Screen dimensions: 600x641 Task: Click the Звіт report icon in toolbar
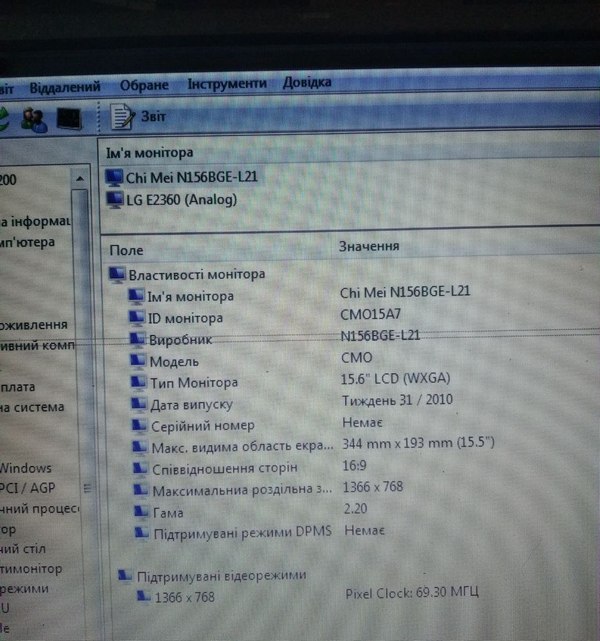pyautogui.click(x=122, y=118)
